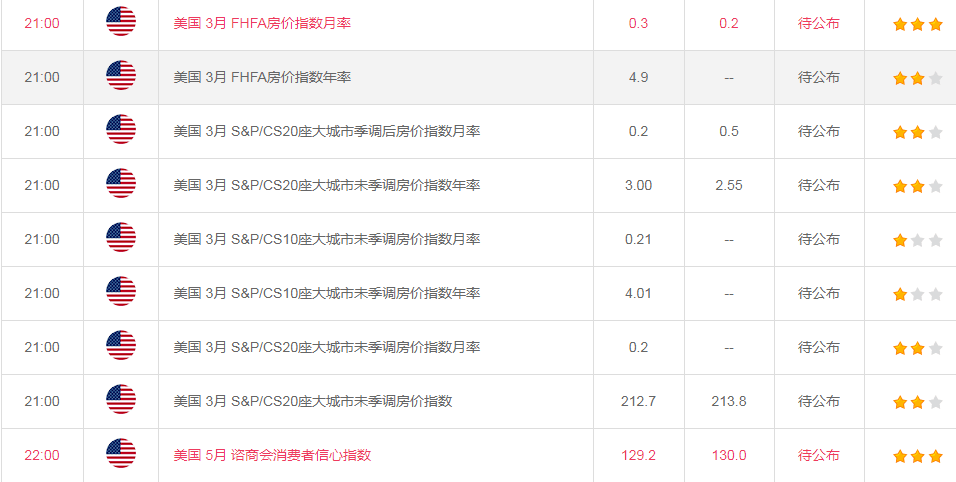This screenshot has height=482, width=956.
Task: Click forecast value 130.0
Action: (x=729, y=455)
